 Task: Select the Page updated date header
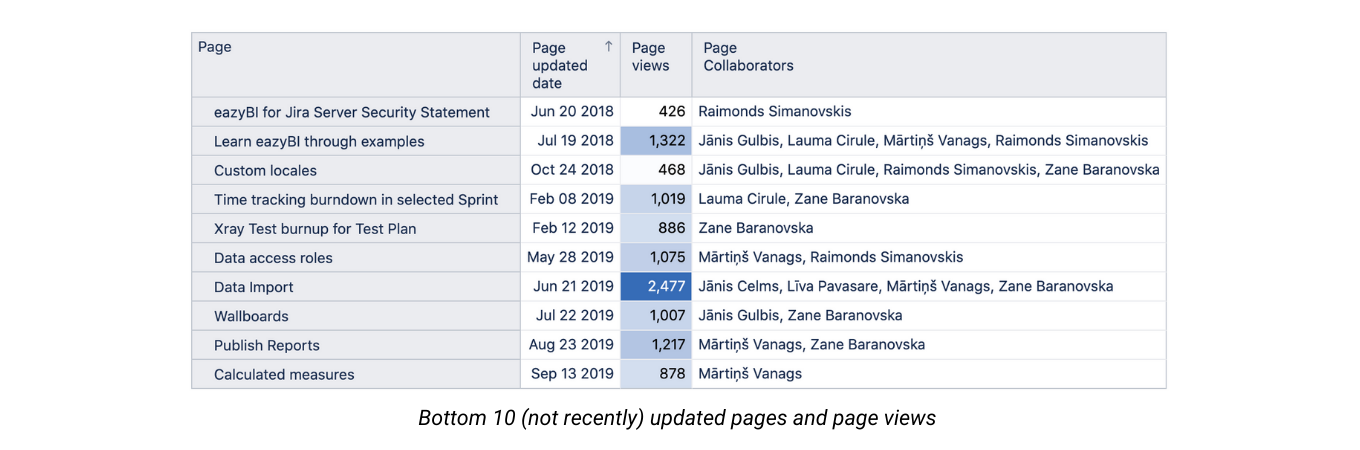click(x=559, y=65)
